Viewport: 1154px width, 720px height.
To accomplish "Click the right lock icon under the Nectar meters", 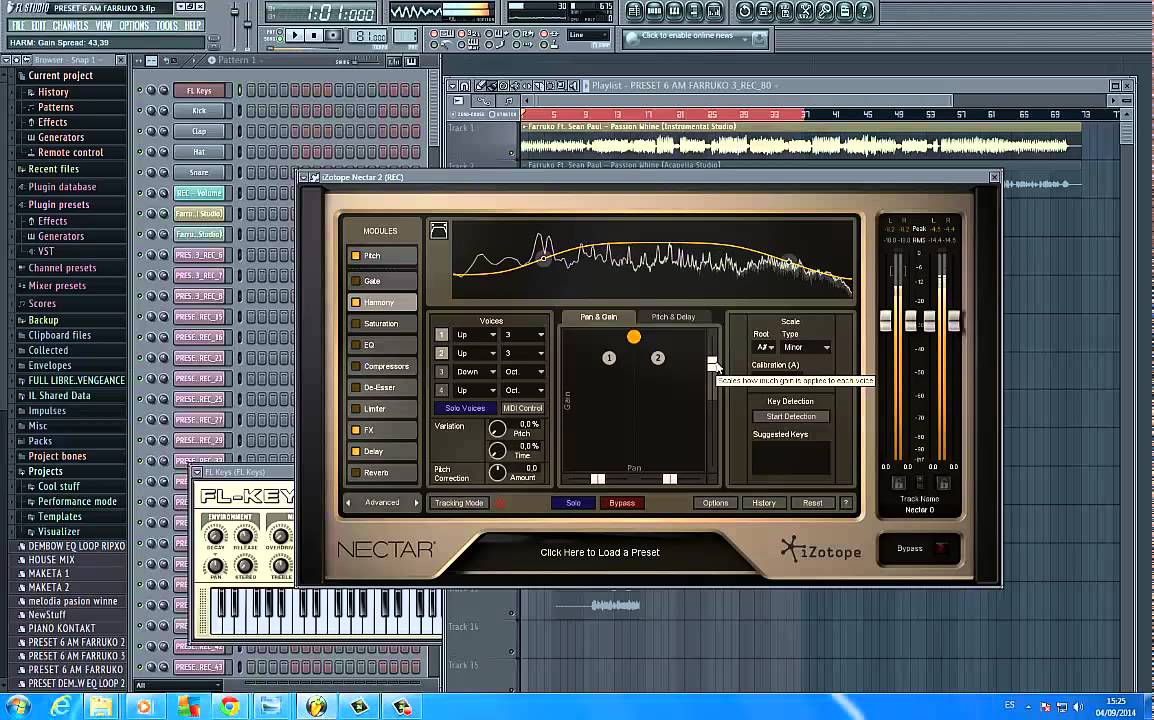I will pyautogui.click(x=944, y=483).
